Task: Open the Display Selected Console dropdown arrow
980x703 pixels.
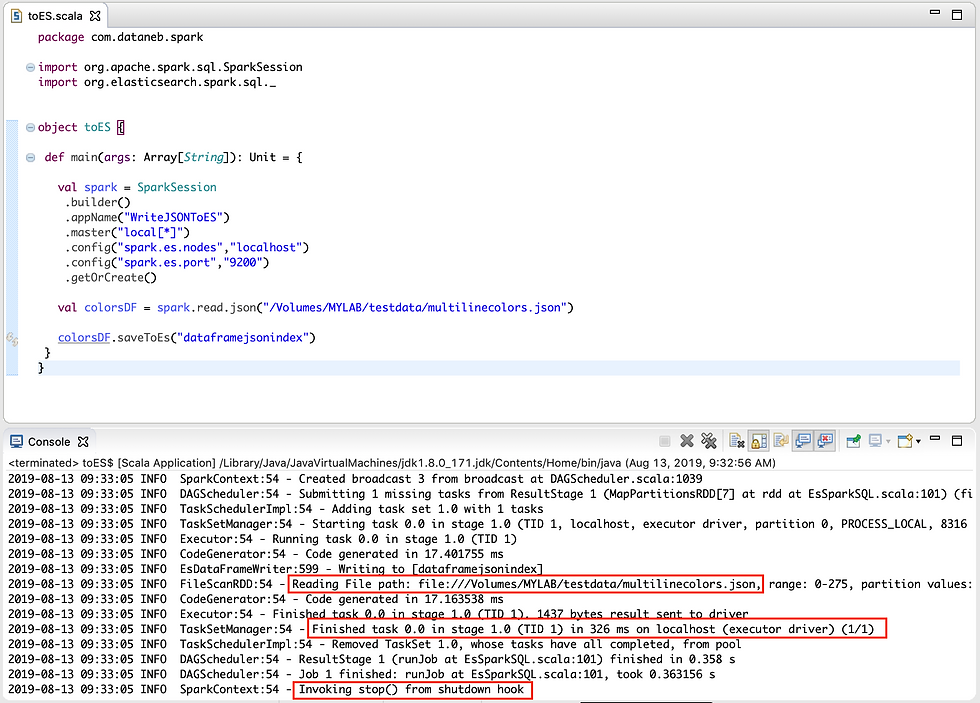Action: (x=888, y=442)
